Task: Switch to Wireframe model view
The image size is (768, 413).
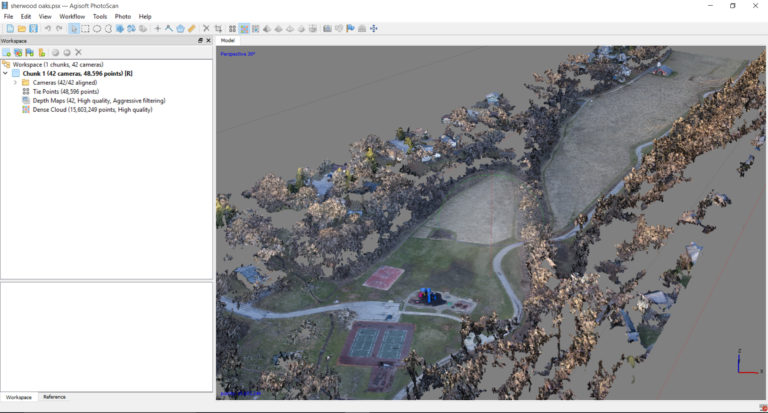Action: pos(290,28)
